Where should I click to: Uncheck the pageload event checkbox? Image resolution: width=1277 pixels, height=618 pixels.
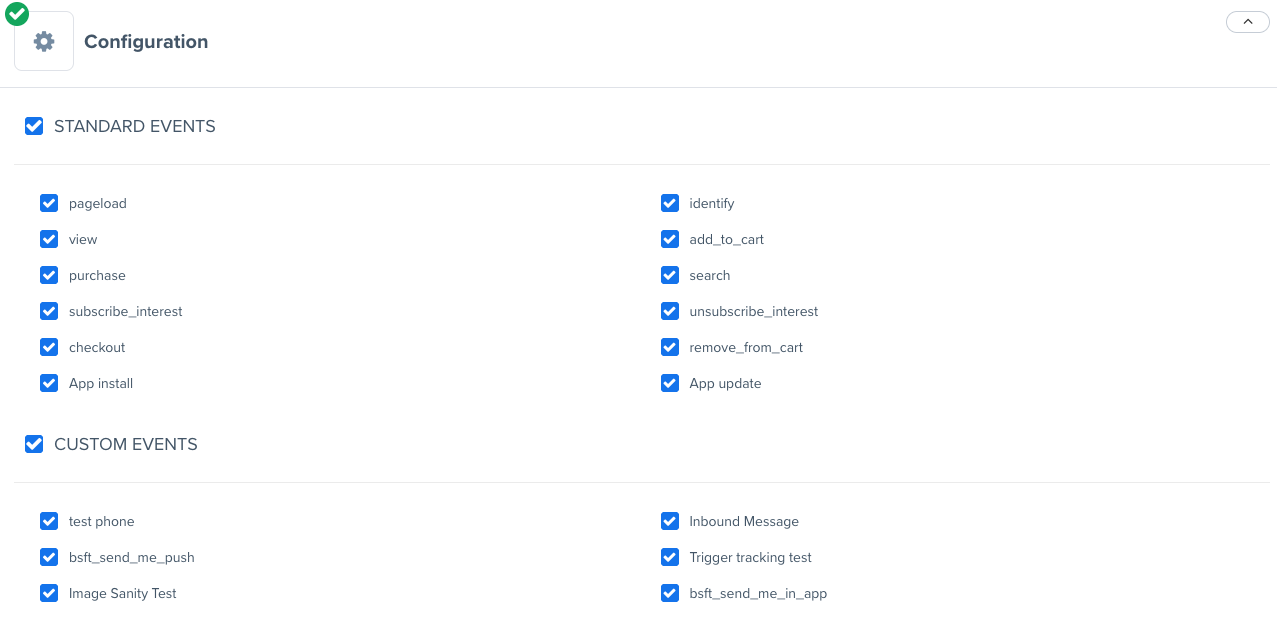pos(49,203)
